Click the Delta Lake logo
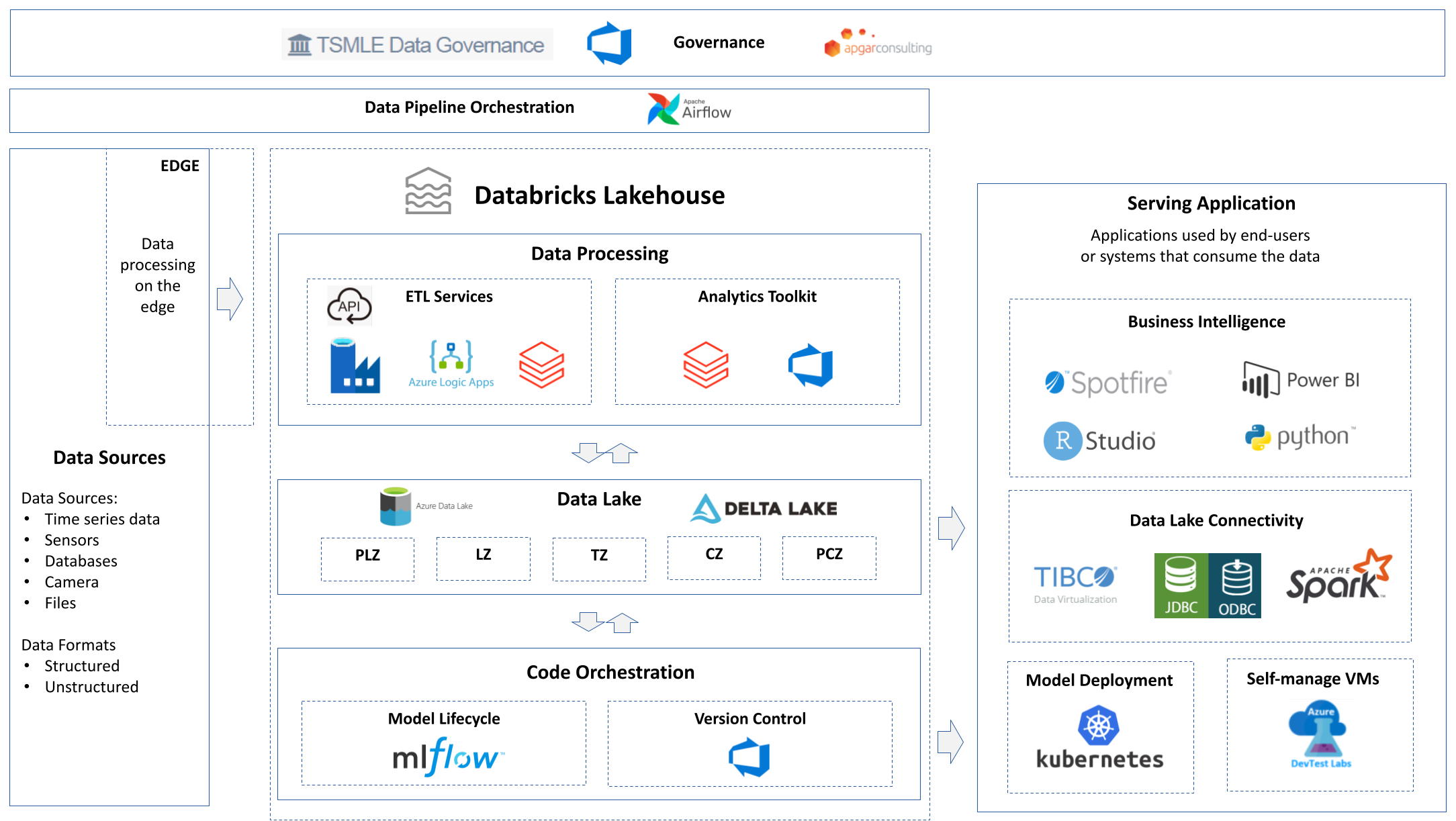1456x821 pixels. click(x=764, y=508)
